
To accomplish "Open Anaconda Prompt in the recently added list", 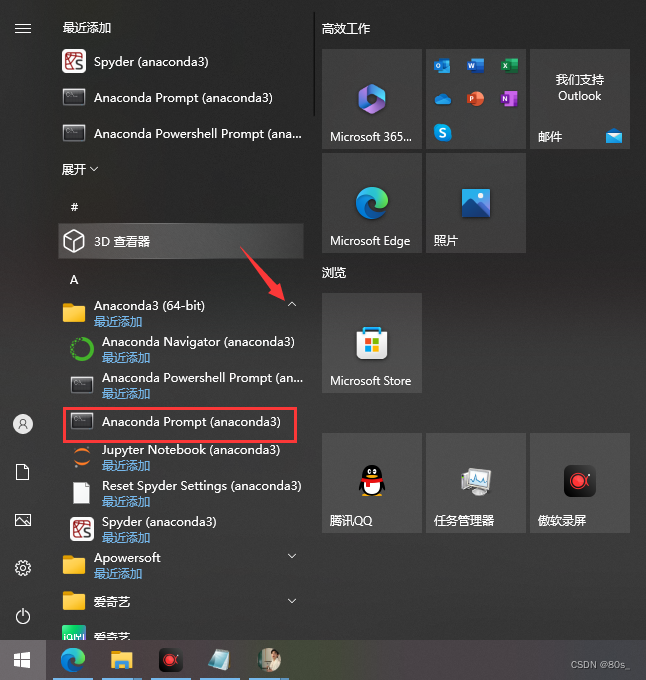I will click(181, 98).
